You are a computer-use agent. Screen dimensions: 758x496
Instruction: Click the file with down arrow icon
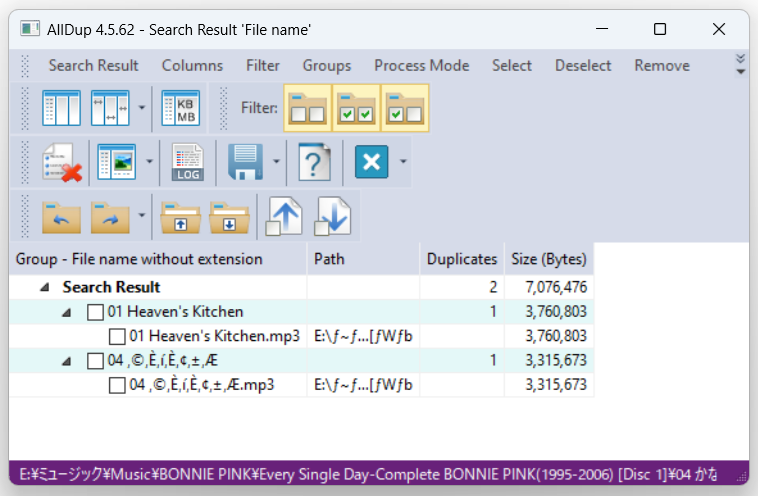(x=333, y=216)
